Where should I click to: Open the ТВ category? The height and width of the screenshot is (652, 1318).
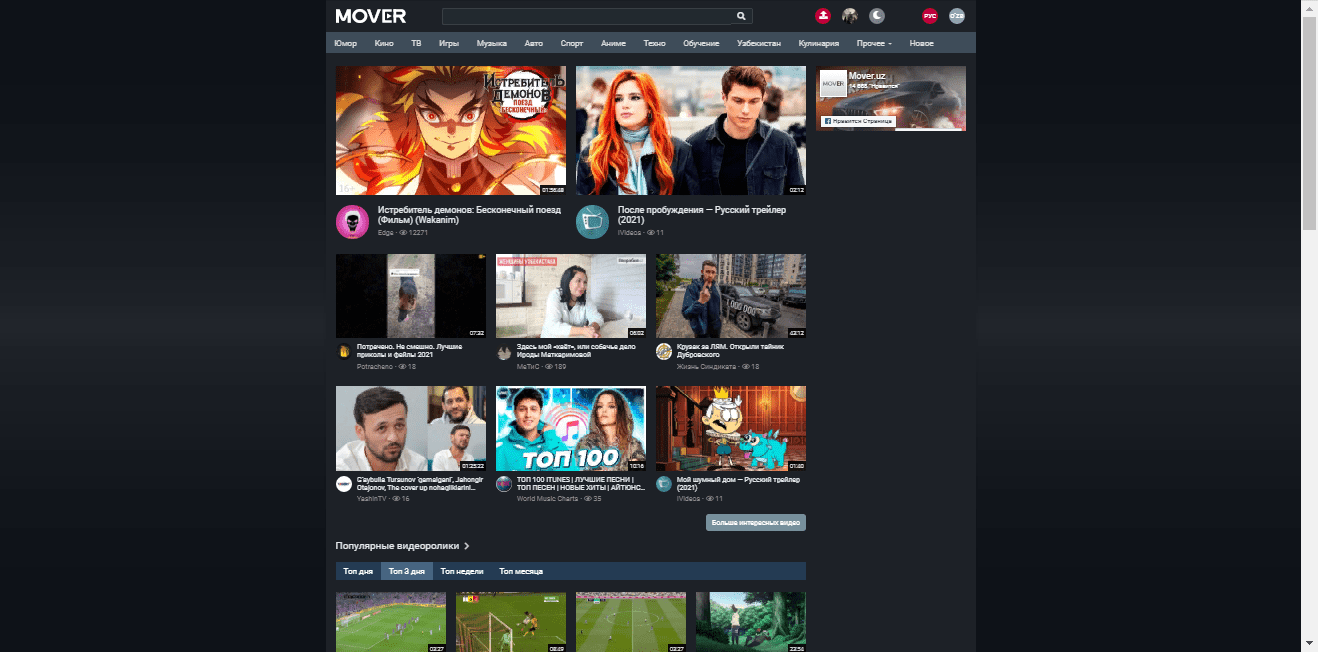pyautogui.click(x=416, y=44)
